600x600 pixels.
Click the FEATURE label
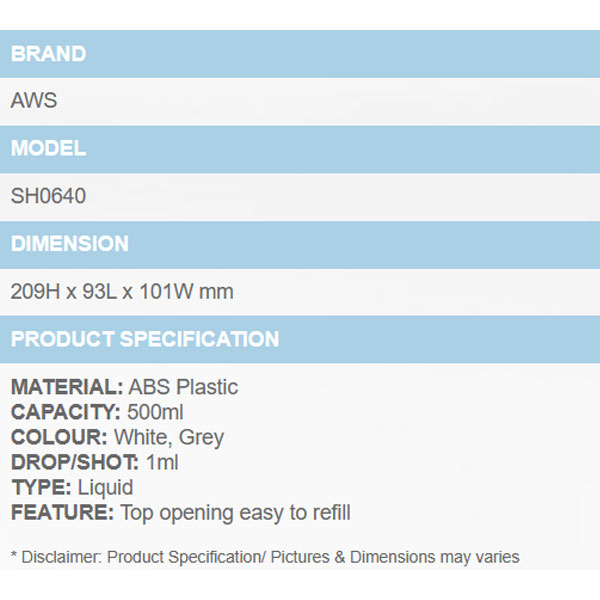62,513
